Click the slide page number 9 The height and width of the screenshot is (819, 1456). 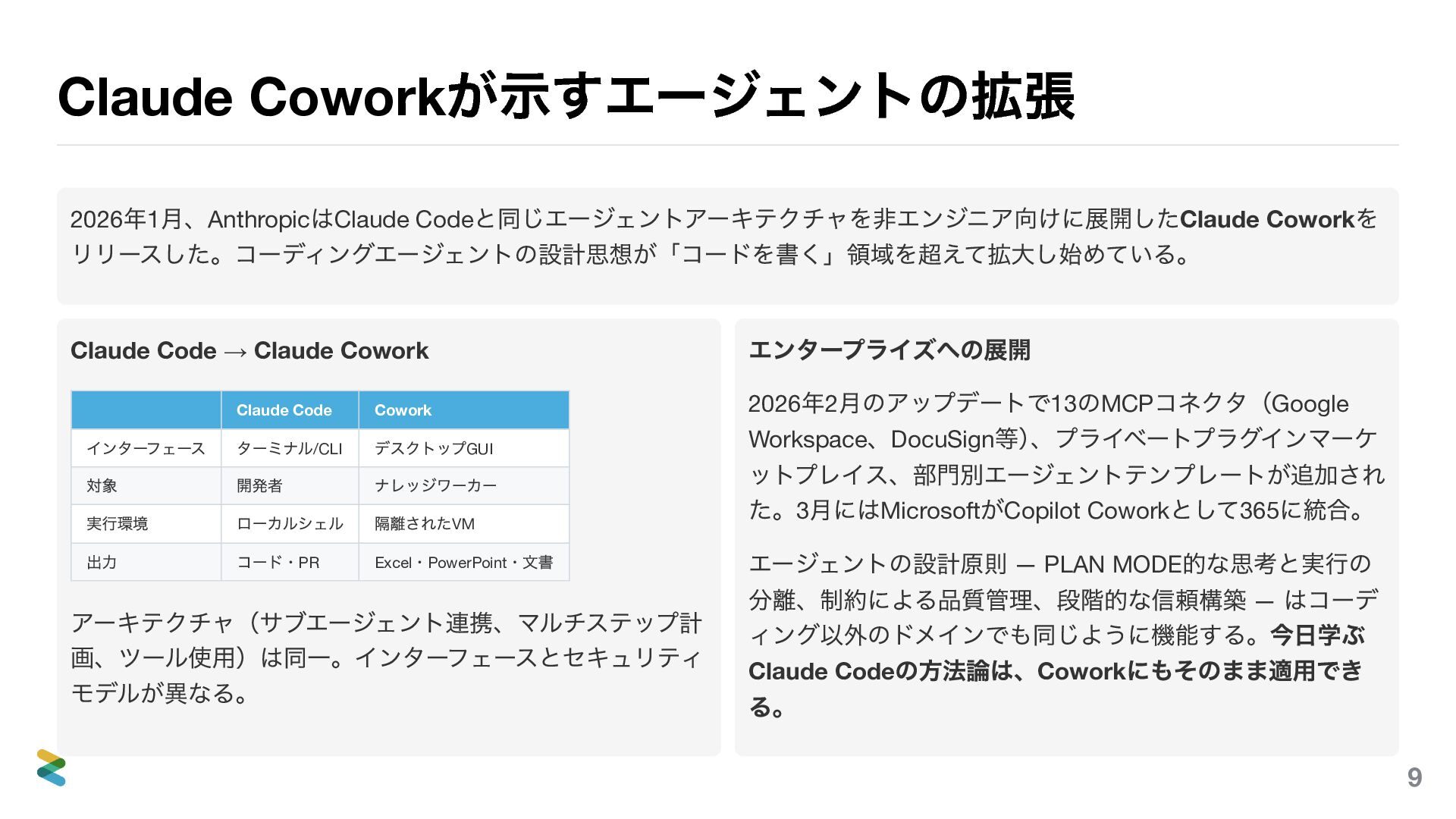[x=1414, y=778]
